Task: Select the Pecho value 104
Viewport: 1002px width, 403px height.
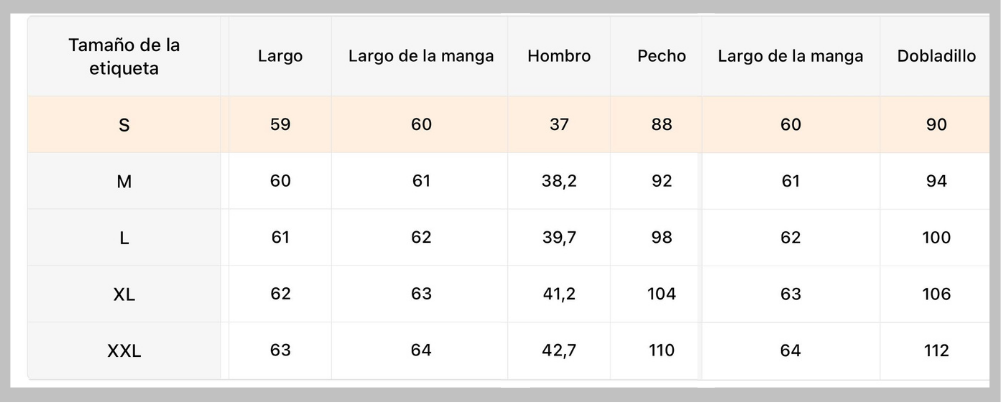Action: (x=661, y=294)
